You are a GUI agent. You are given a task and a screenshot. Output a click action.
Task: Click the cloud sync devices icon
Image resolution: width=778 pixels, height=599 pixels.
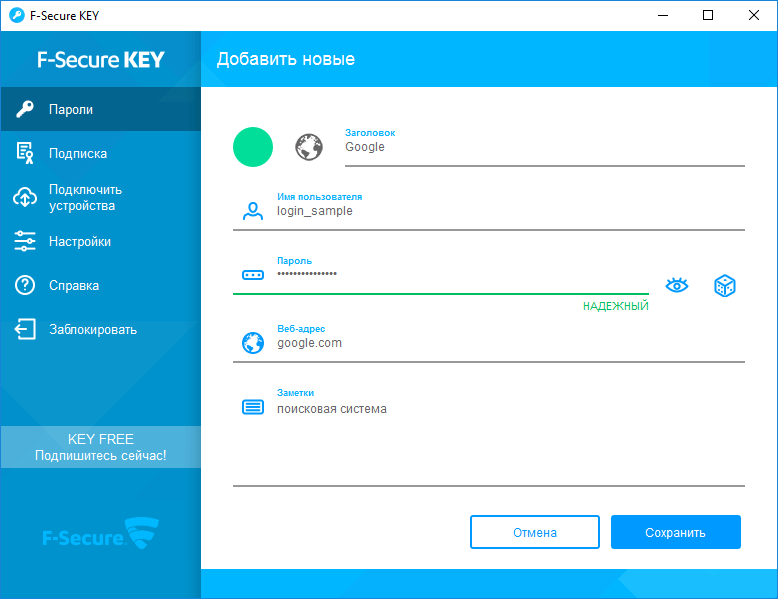coord(25,197)
